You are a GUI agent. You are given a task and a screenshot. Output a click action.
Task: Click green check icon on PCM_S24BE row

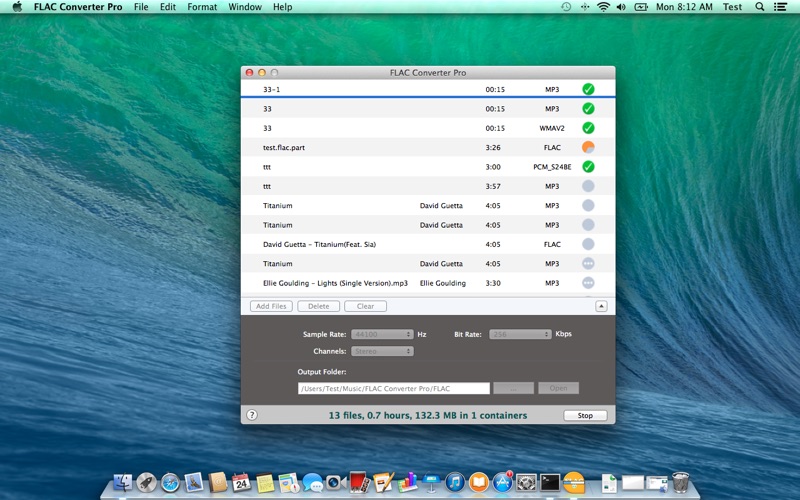pyautogui.click(x=588, y=167)
